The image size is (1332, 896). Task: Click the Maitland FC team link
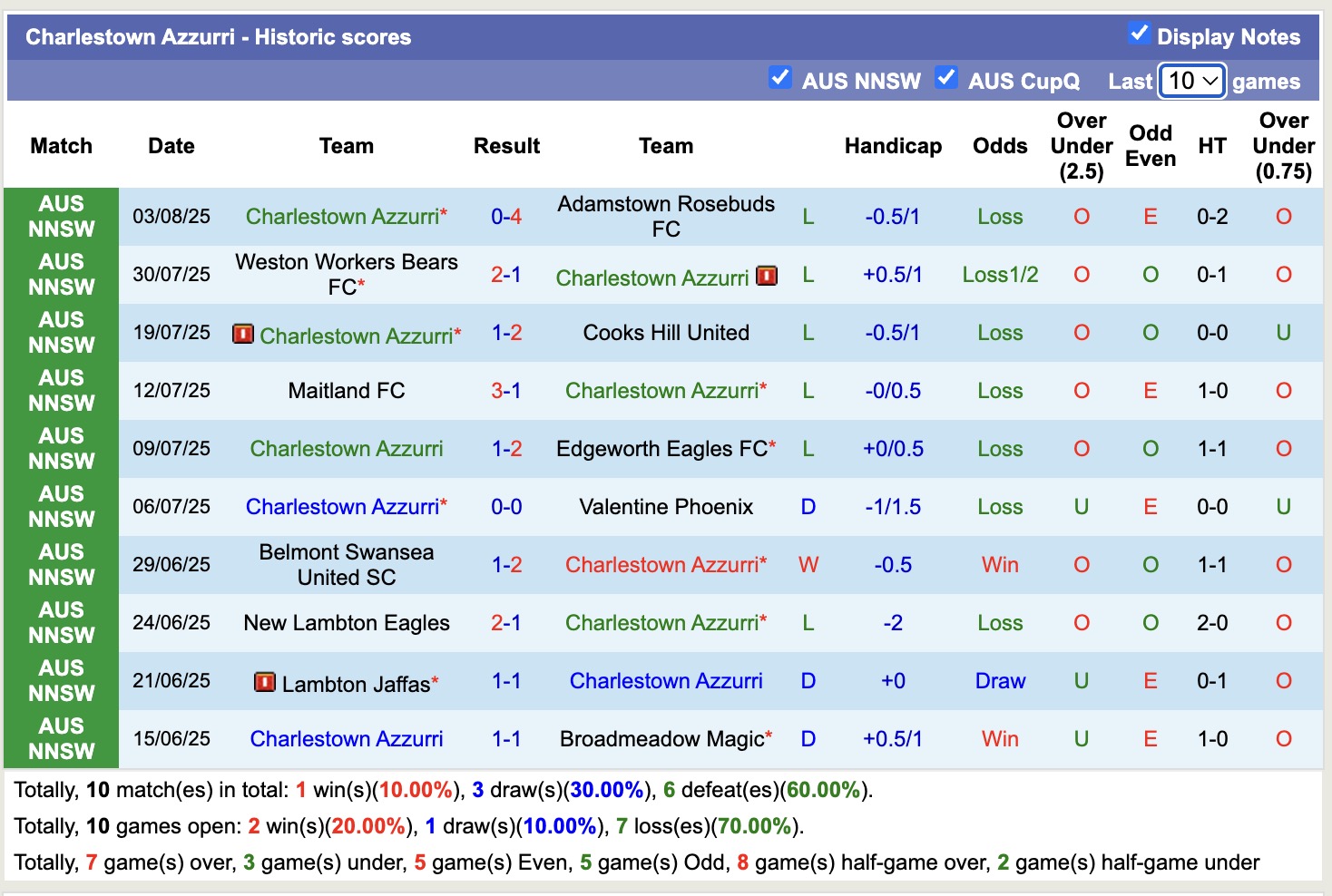click(x=347, y=391)
